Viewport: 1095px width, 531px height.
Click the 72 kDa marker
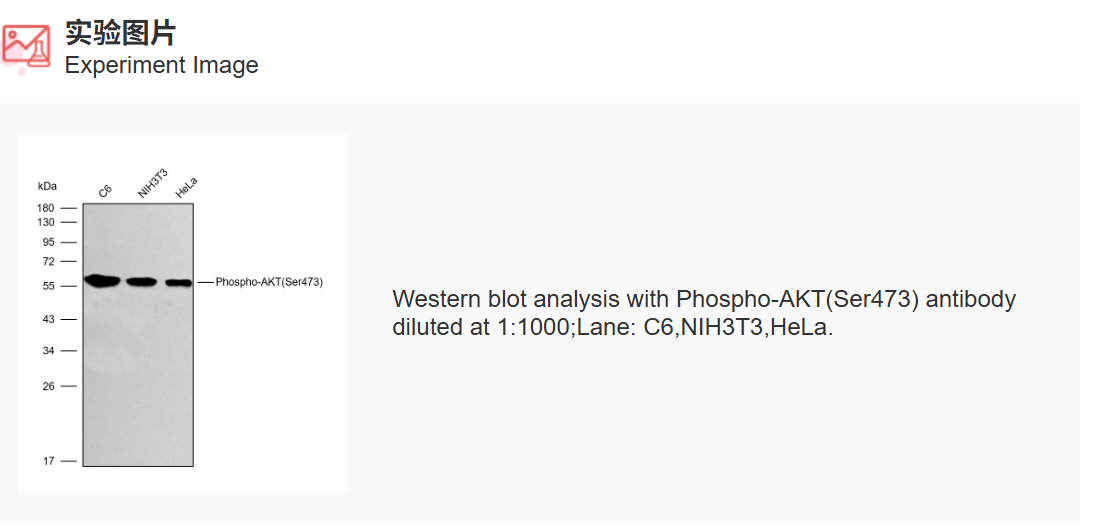[49, 261]
